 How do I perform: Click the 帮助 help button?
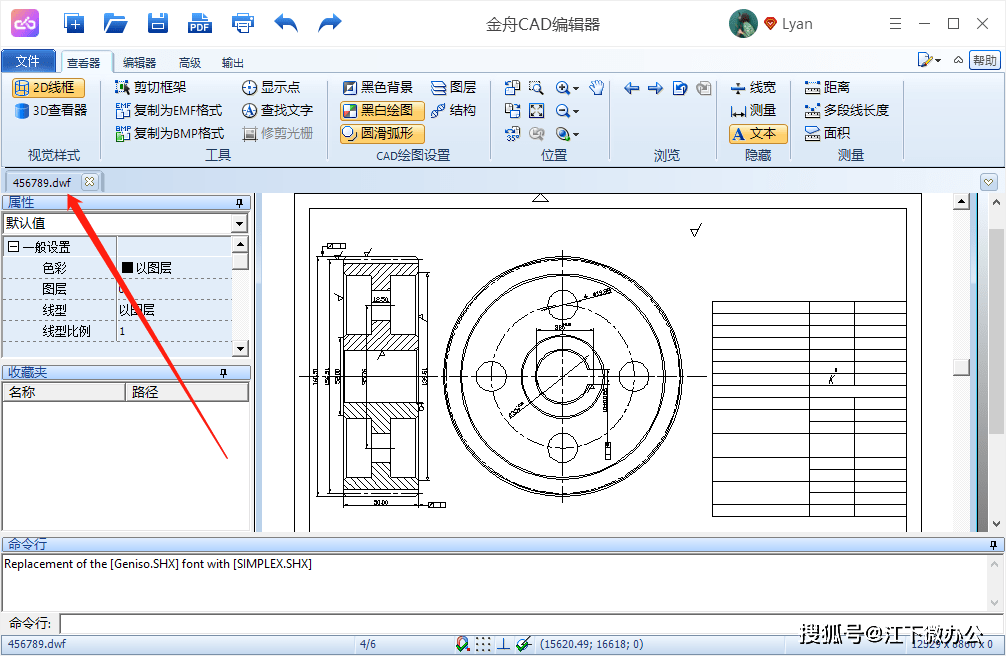[x=985, y=60]
